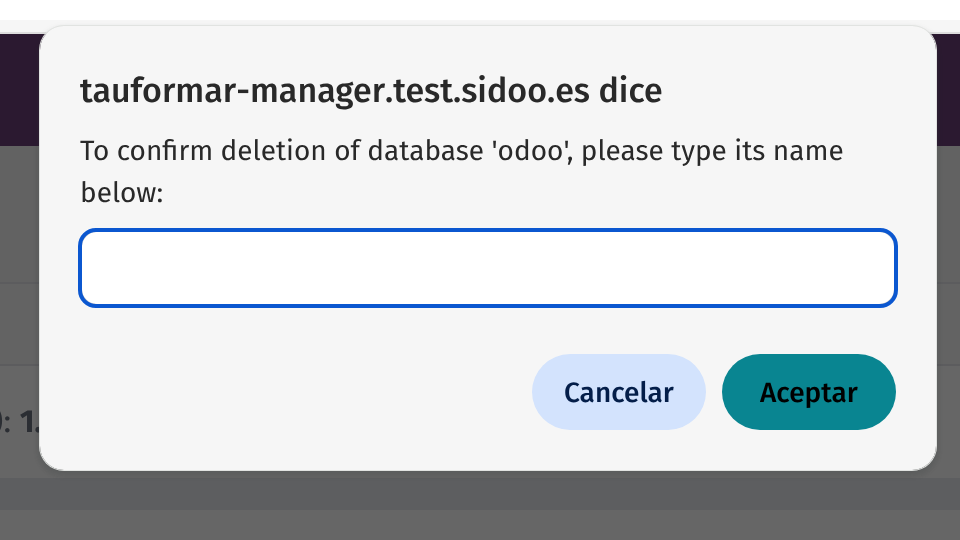Image resolution: width=960 pixels, height=540 pixels.
Task: Abort the database deletion via Cancelar
Action: [618, 392]
